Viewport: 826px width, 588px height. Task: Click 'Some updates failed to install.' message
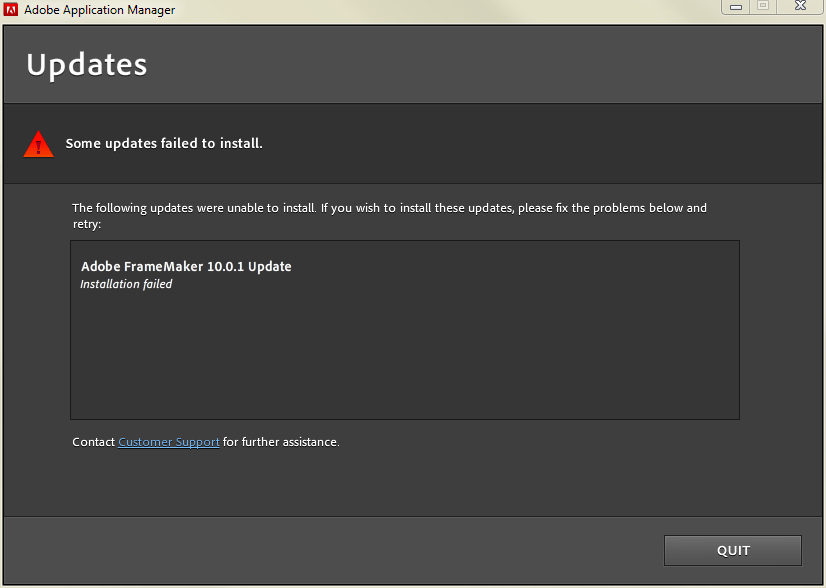164,144
